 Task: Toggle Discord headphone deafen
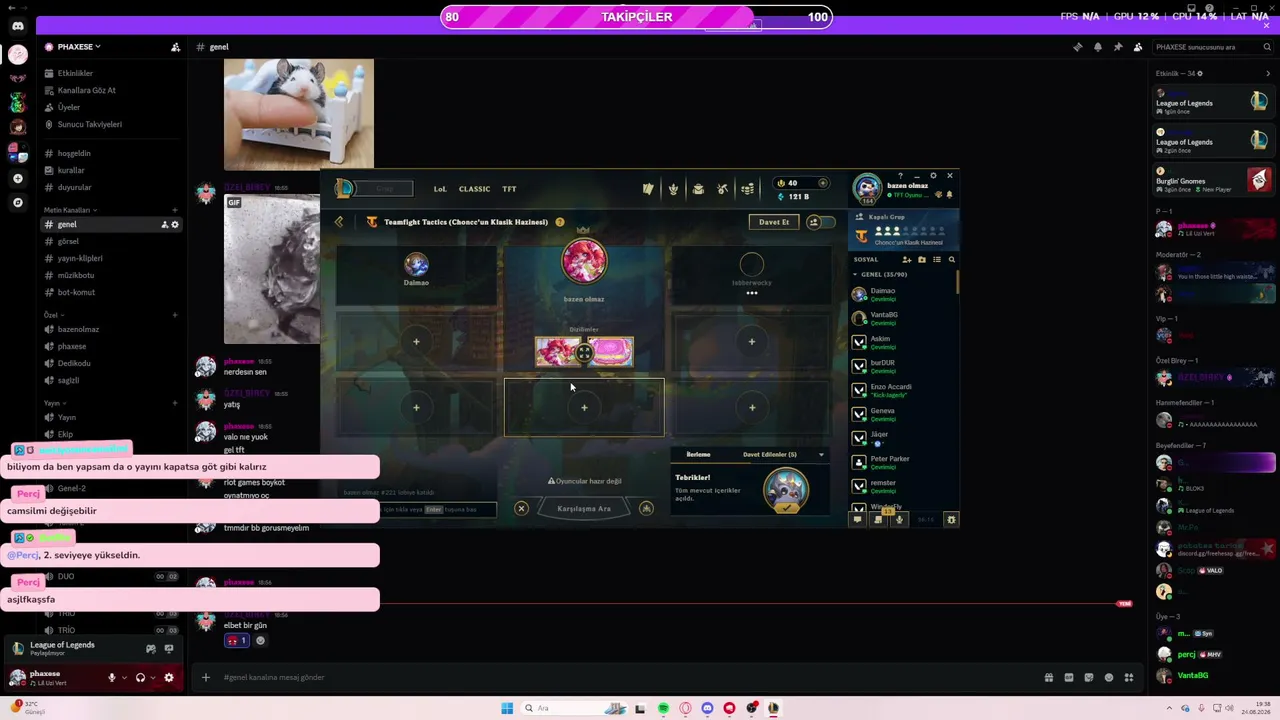[x=140, y=677]
